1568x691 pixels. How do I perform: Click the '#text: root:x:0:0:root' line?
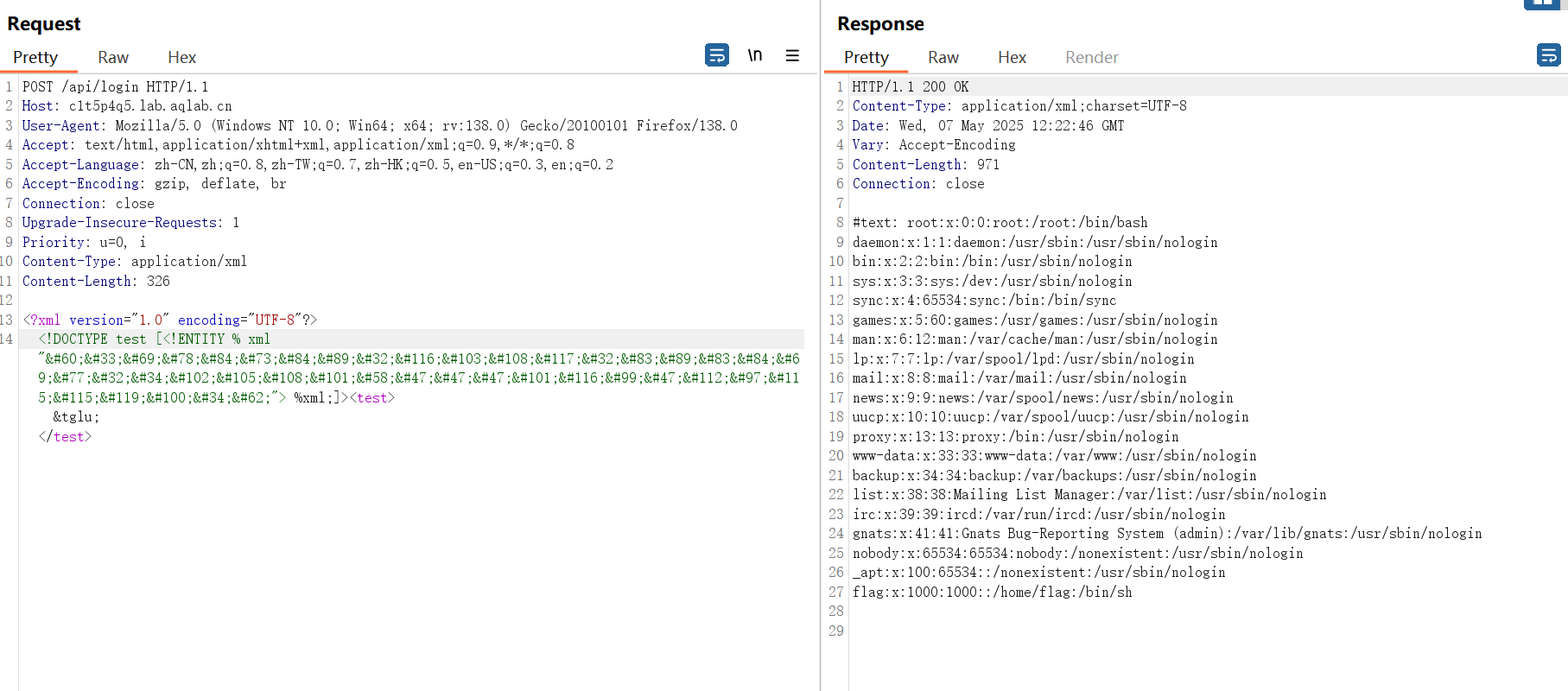click(1000, 223)
